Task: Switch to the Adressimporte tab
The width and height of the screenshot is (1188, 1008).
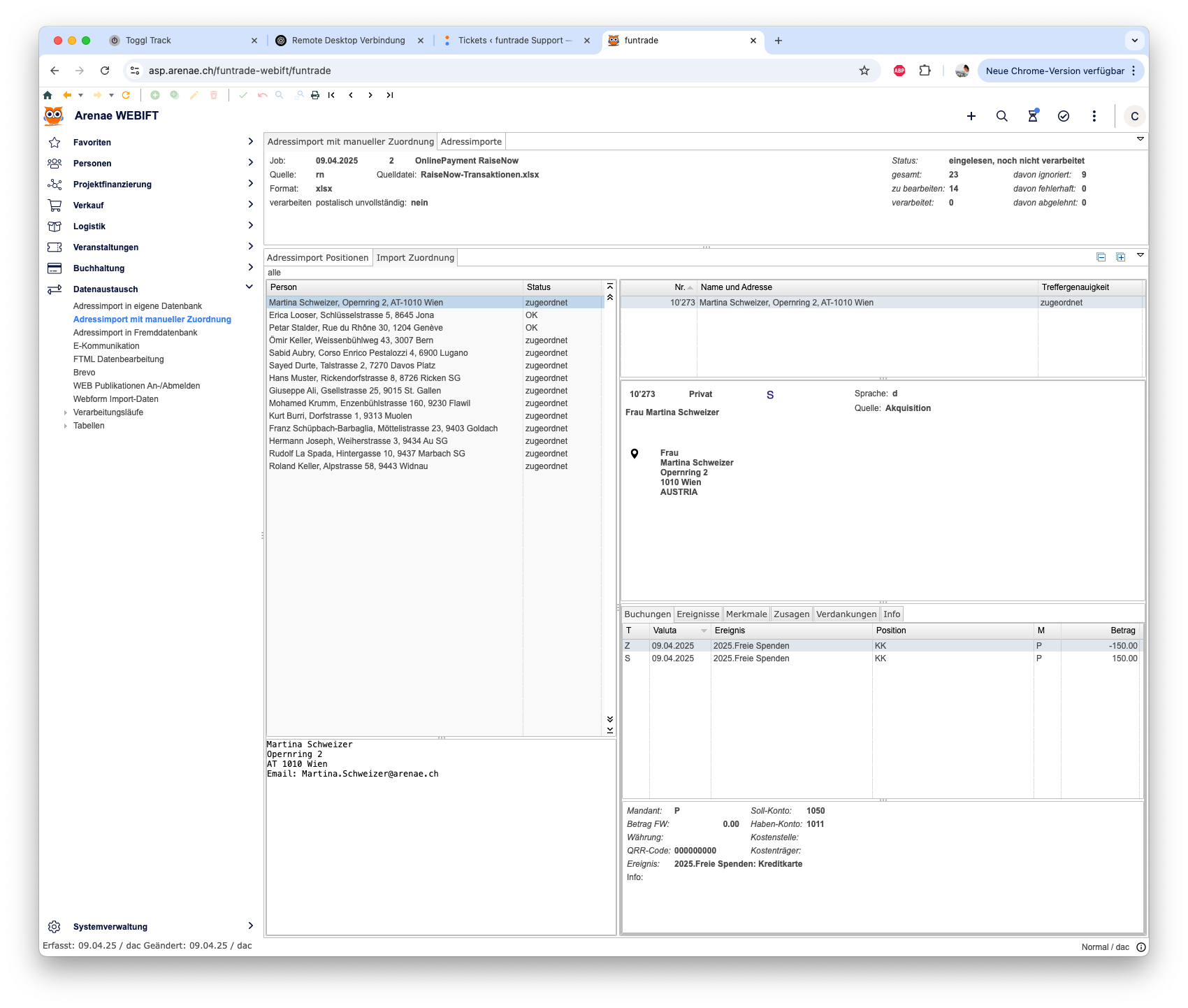Action: 471,142
